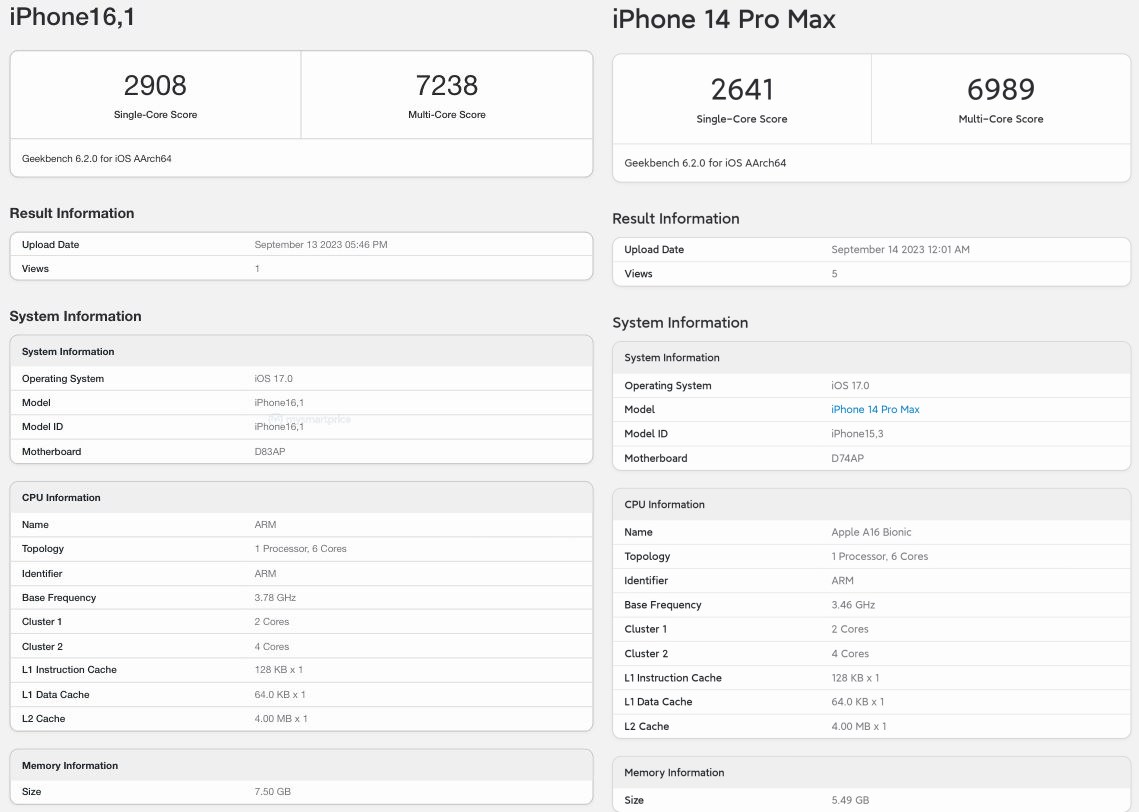Screen dimensions: 1139x812
Task: Click the Cluster 1 '2 Cores' value for iPhone16,1
Action: 272,622
